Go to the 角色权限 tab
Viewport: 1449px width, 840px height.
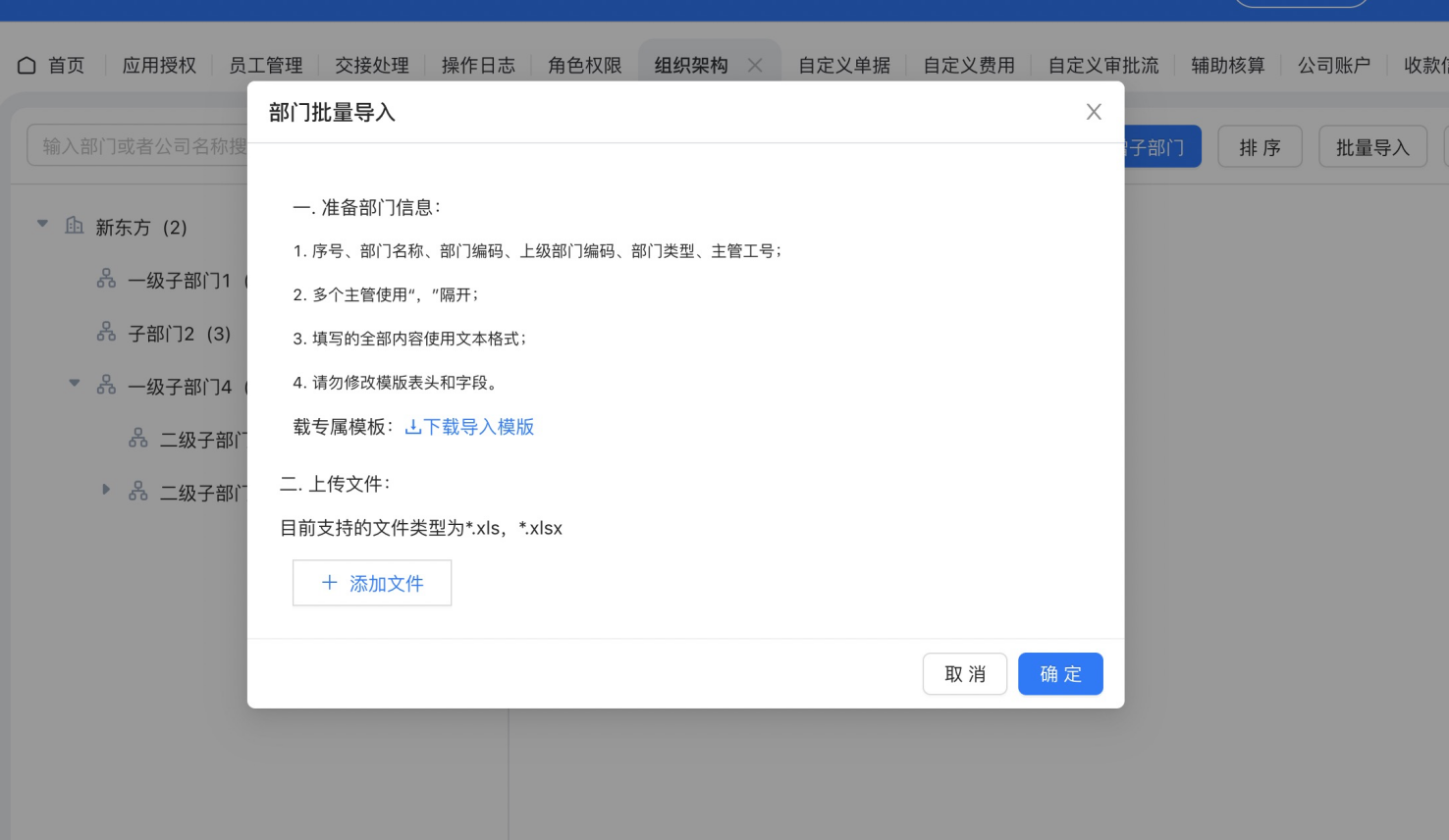pos(585,66)
